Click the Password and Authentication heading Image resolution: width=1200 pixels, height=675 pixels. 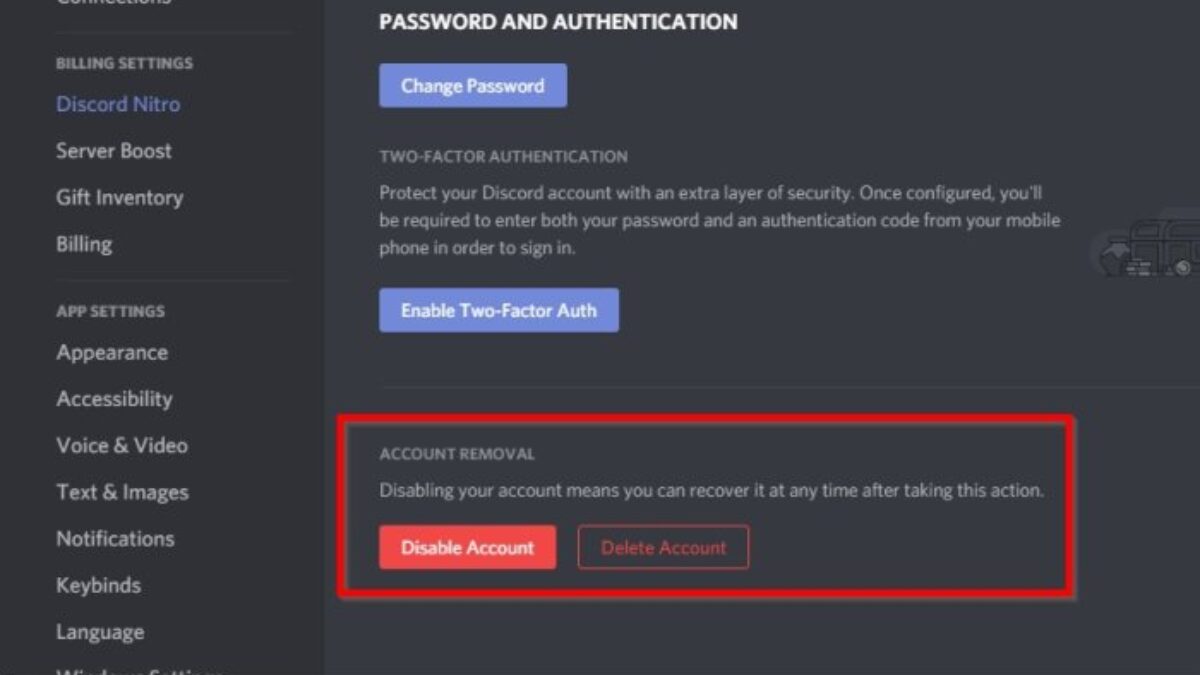tap(558, 22)
